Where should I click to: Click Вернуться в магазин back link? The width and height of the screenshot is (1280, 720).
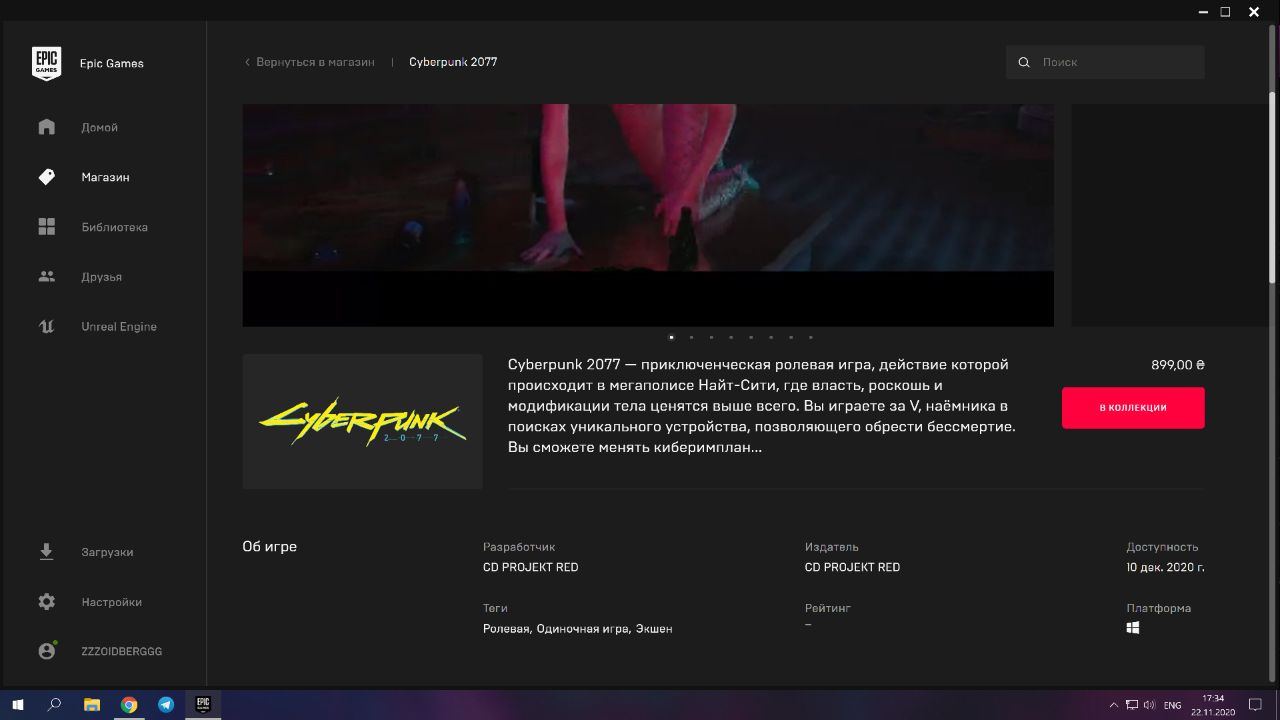[310, 62]
